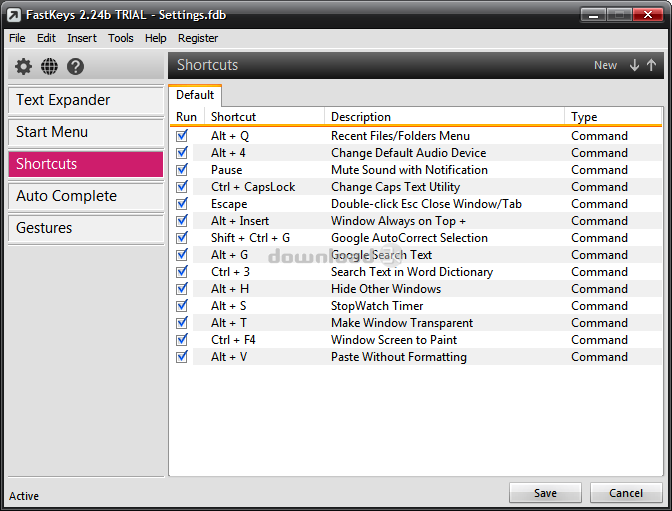672x511 pixels.
Task: Switch to Gestures section
Action: point(86,228)
